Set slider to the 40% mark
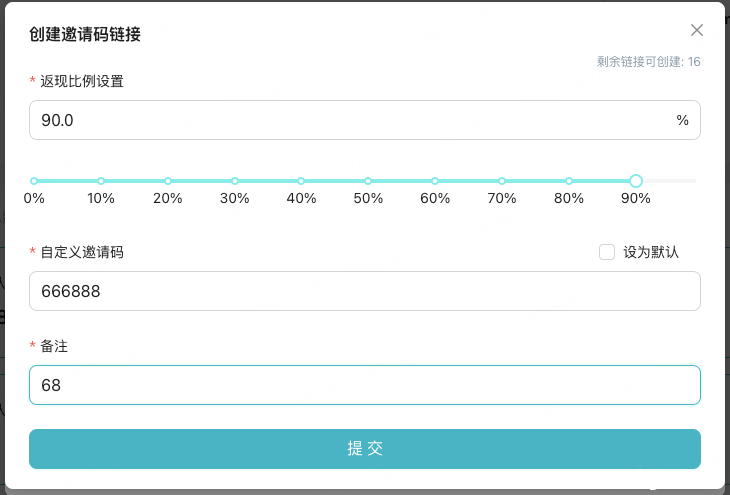The height and width of the screenshot is (495, 730). tap(301, 181)
